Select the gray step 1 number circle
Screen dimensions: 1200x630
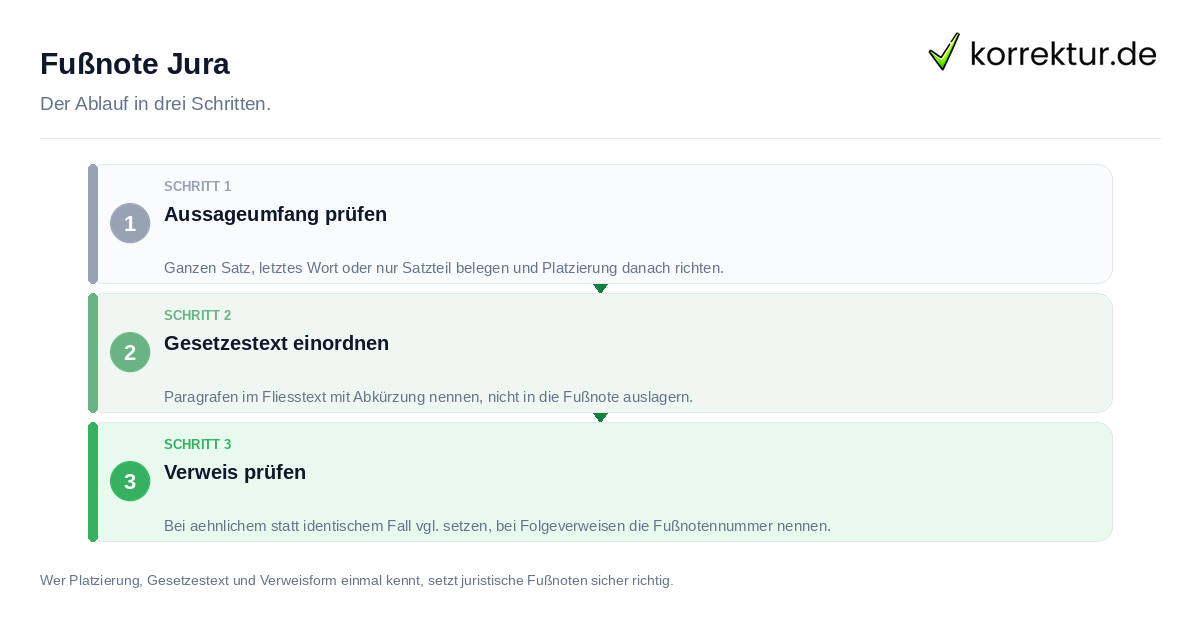pyautogui.click(x=130, y=223)
